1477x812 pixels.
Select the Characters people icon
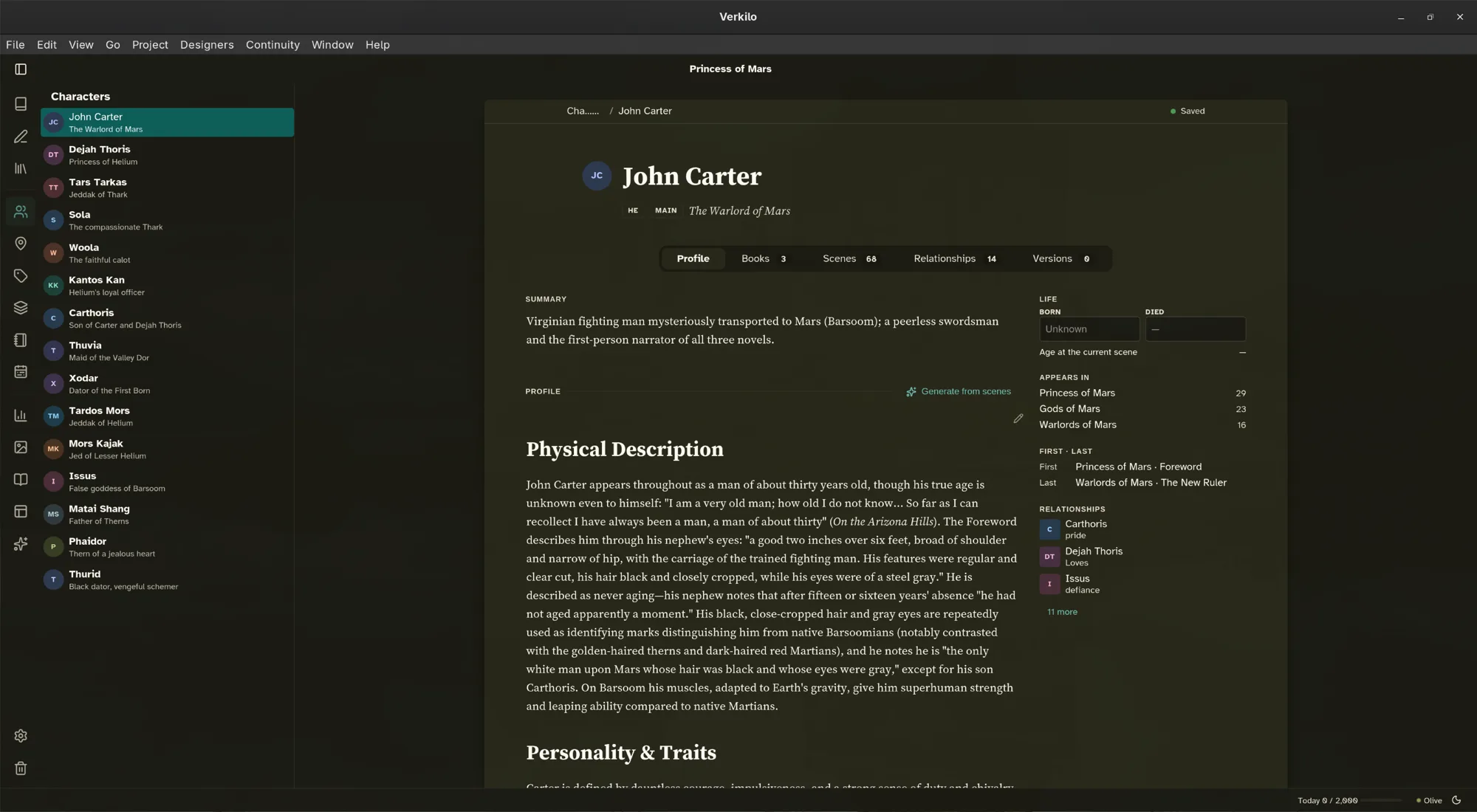point(21,212)
